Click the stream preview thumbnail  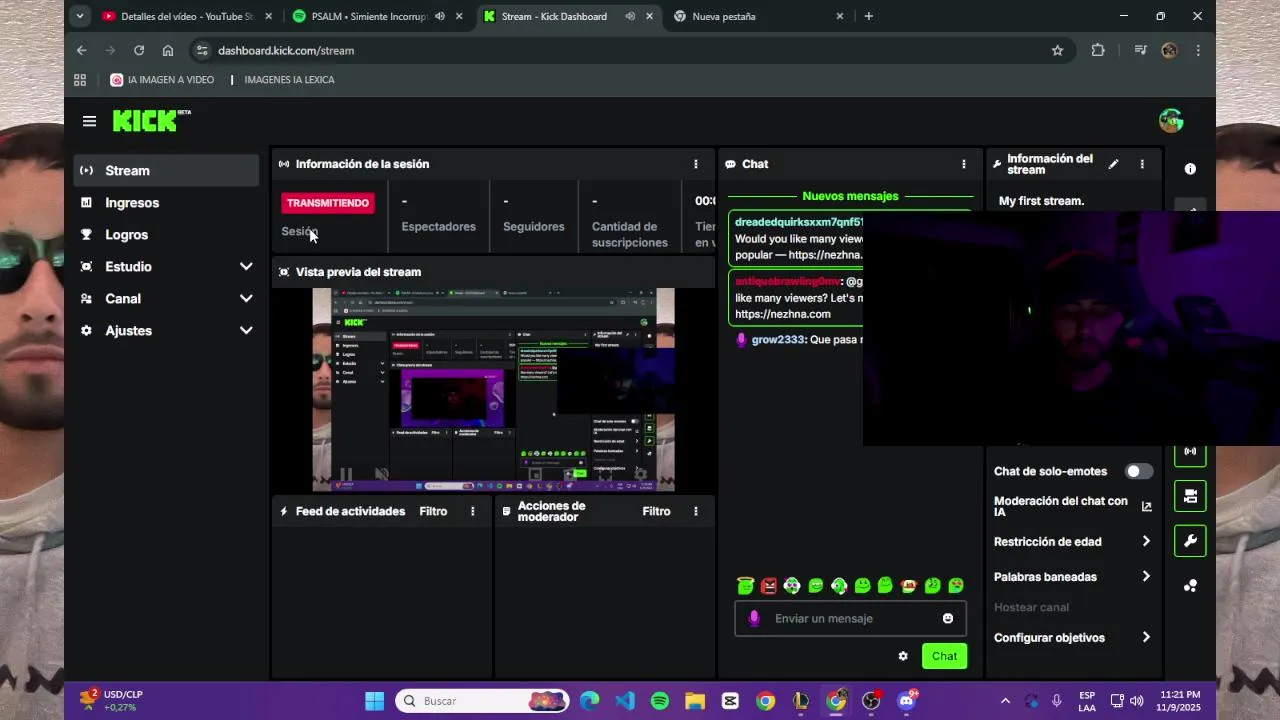pyautogui.click(x=494, y=390)
